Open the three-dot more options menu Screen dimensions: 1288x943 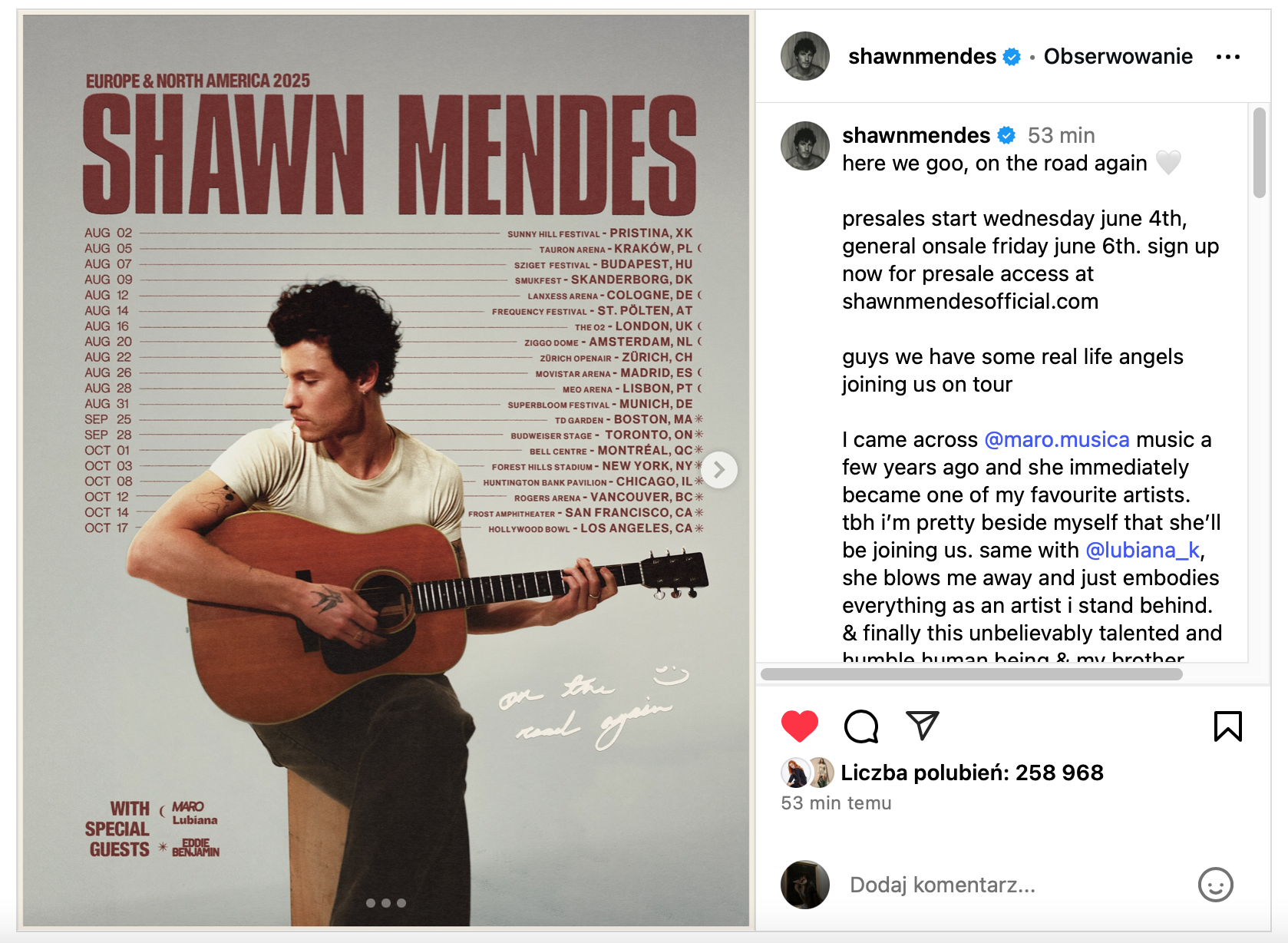tap(1228, 57)
